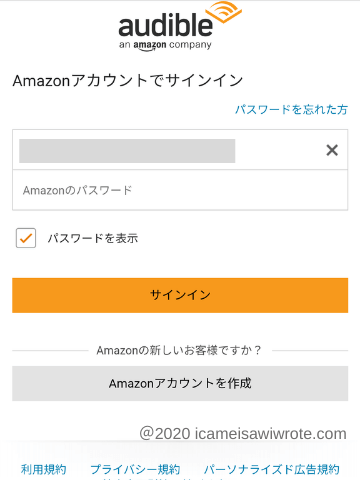Click empty space right of パスワードを表示
Image resolution: width=360 pixels, height=480 pixels.
tap(243, 238)
